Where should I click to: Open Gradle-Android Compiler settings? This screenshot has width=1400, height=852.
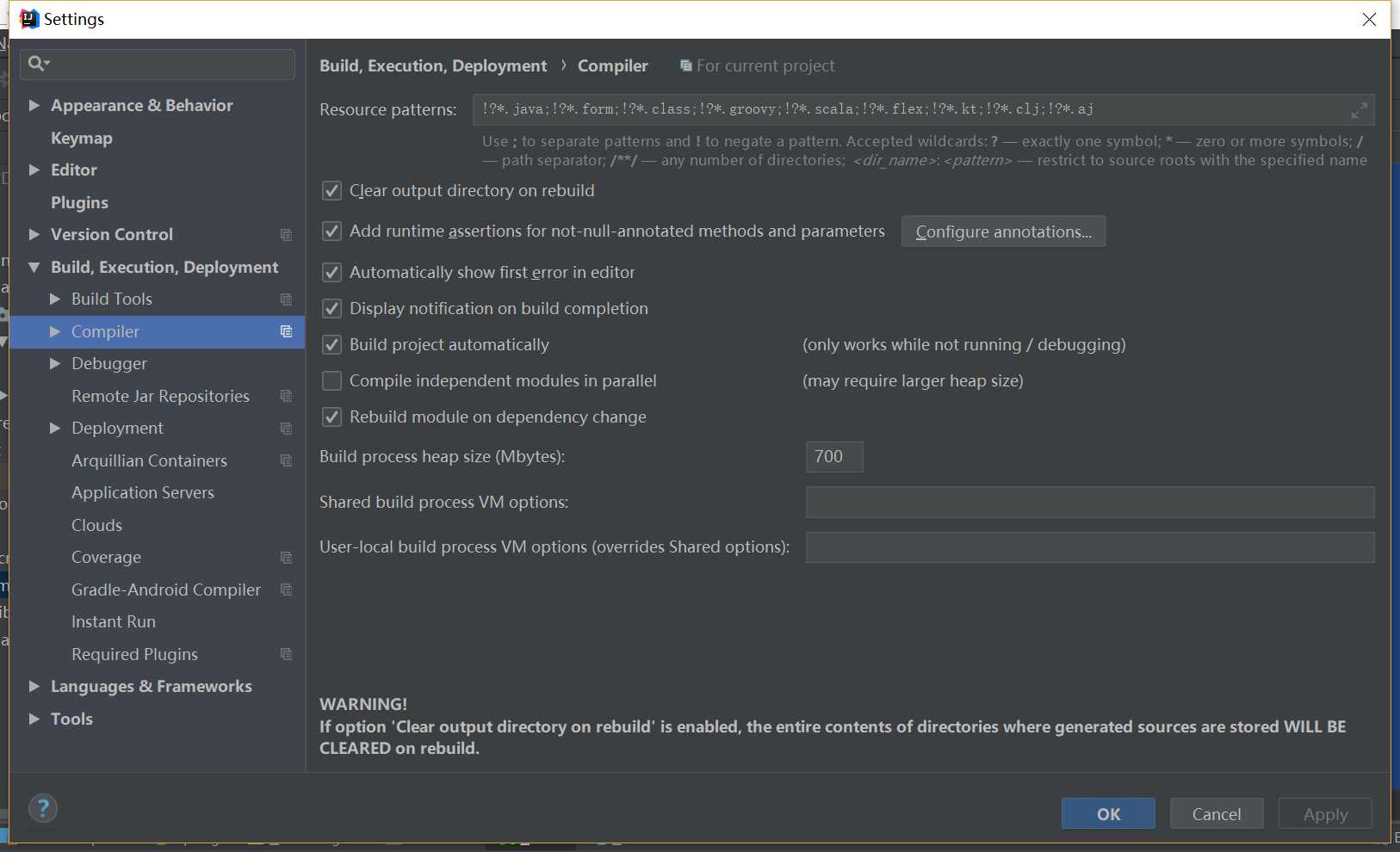click(x=165, y=590)
